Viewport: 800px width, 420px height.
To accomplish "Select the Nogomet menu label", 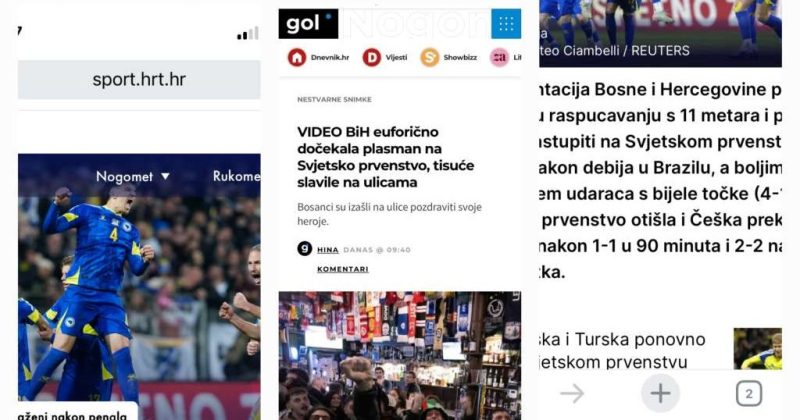I will [x=124, y=177].
